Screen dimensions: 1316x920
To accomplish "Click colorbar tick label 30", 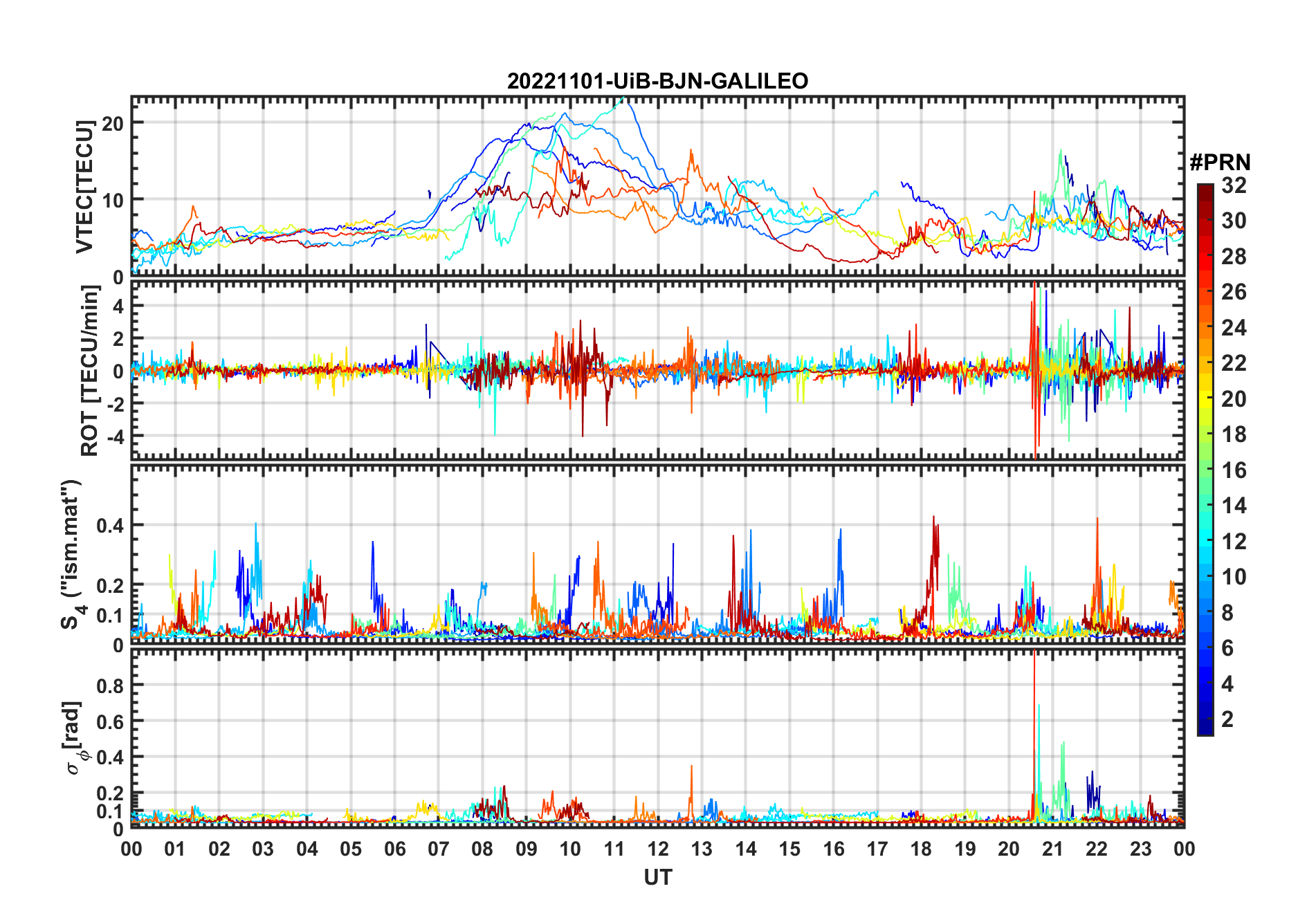I will [1234, 221].
